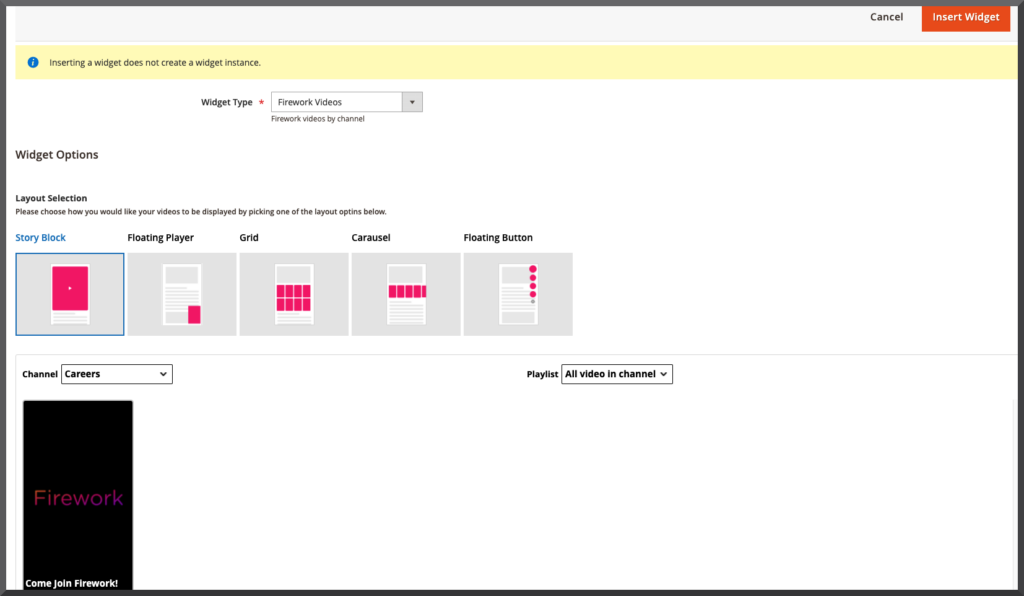Open the Widget Type dropdown

346,102
